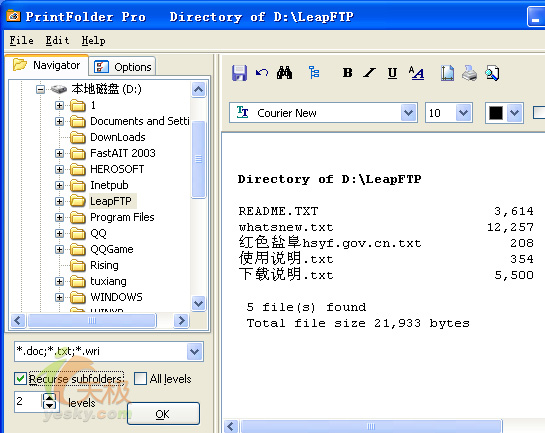This screenshot has height=433, width=545.
Task: Click the Print printer icon
Action: (x=470, y=73)
